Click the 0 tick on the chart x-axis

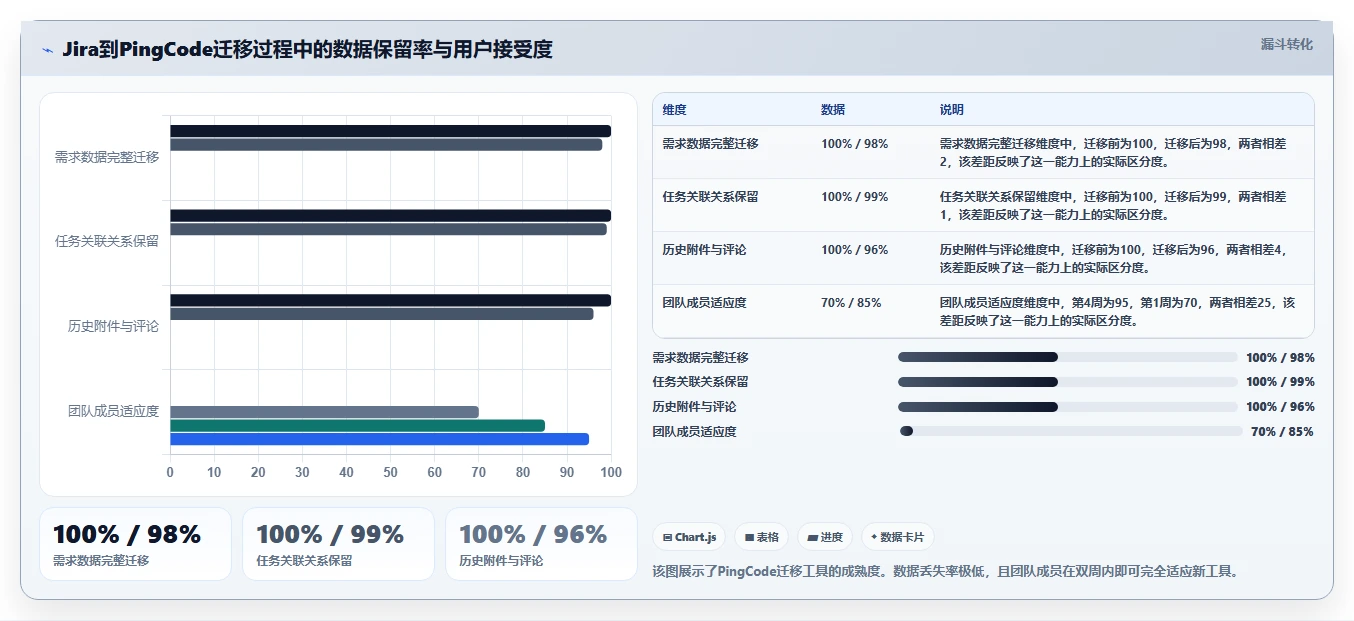pyautogui.click(x=170, y=472)
